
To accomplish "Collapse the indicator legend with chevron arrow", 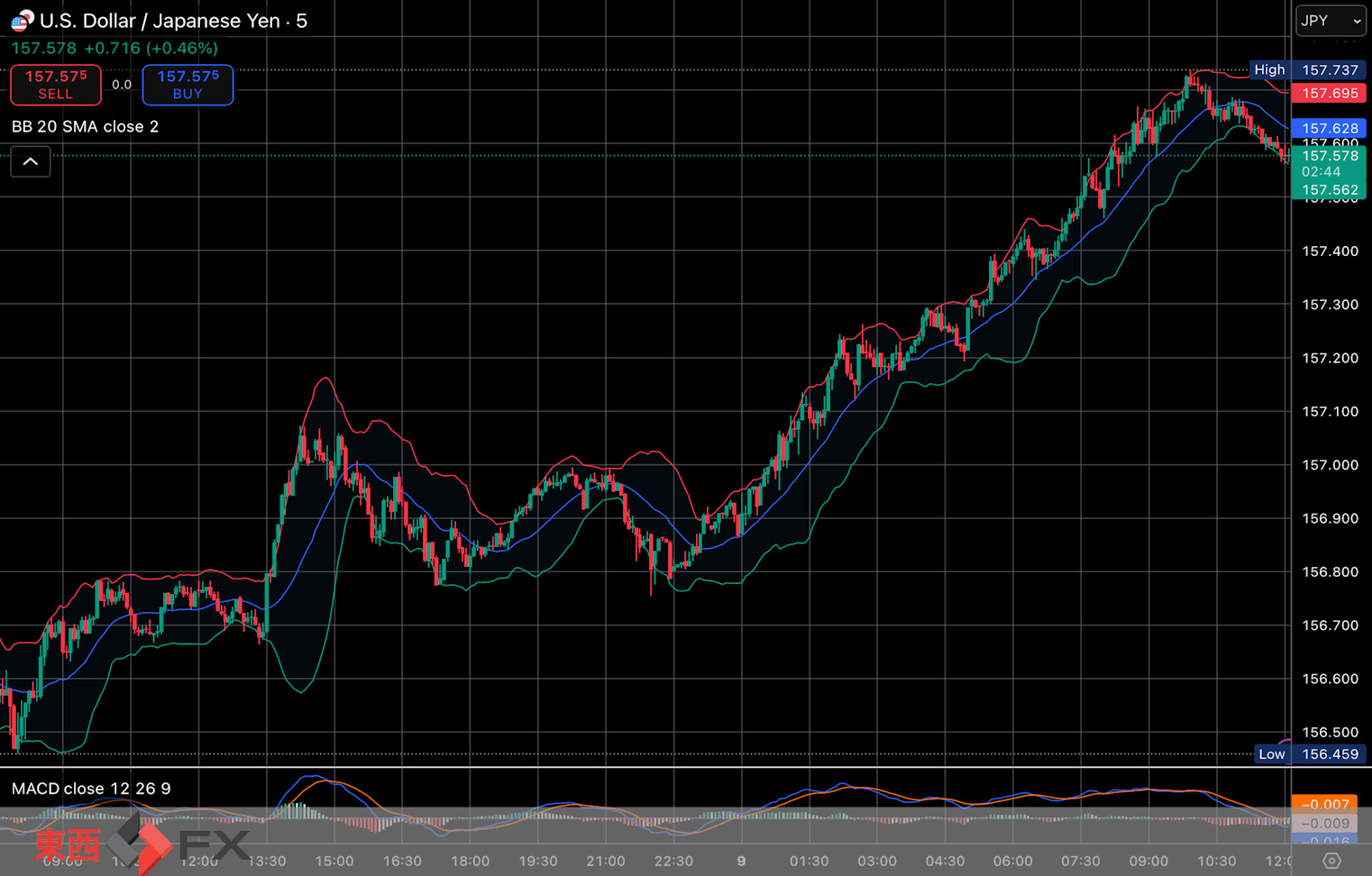I will [x=31, y=162].
